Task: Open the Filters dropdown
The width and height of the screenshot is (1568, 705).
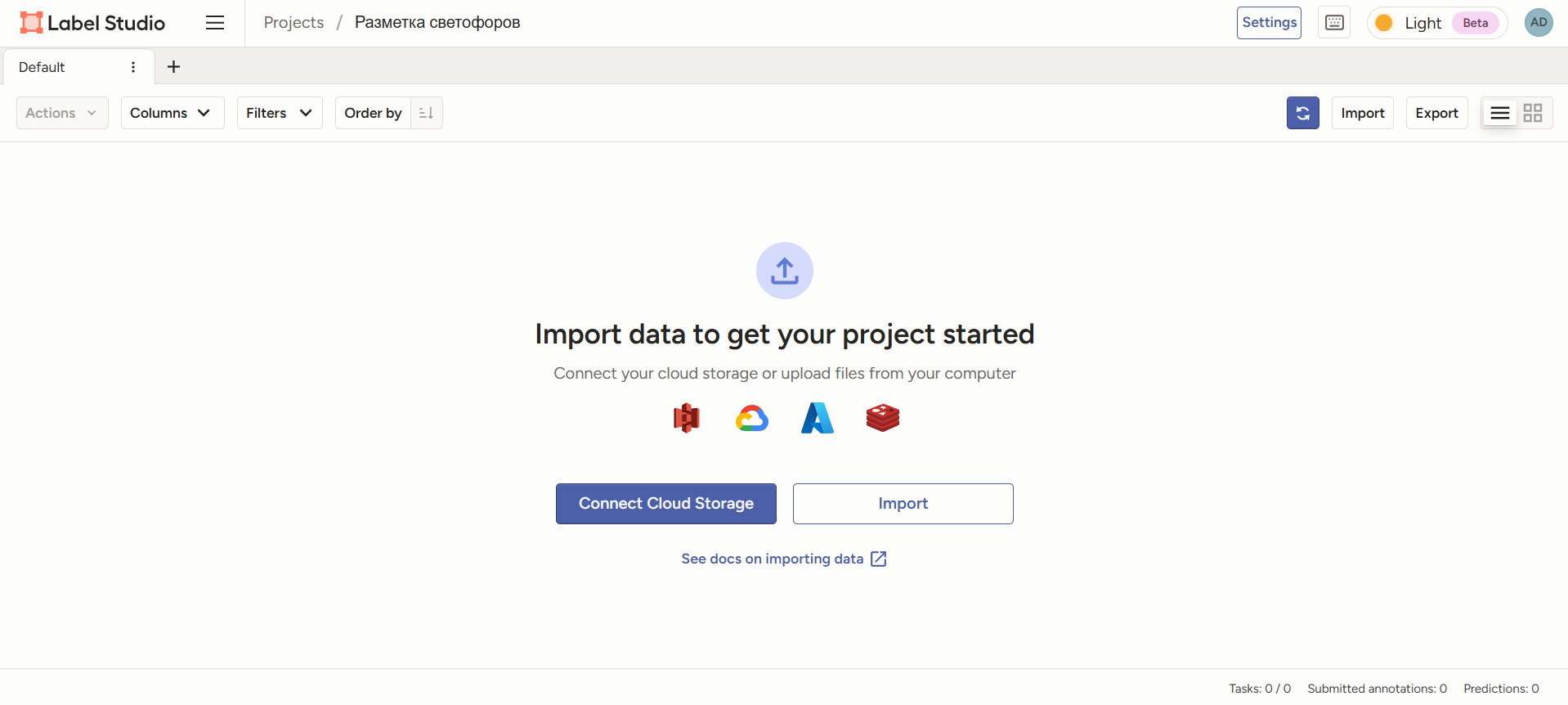Action: click(279, 113)
